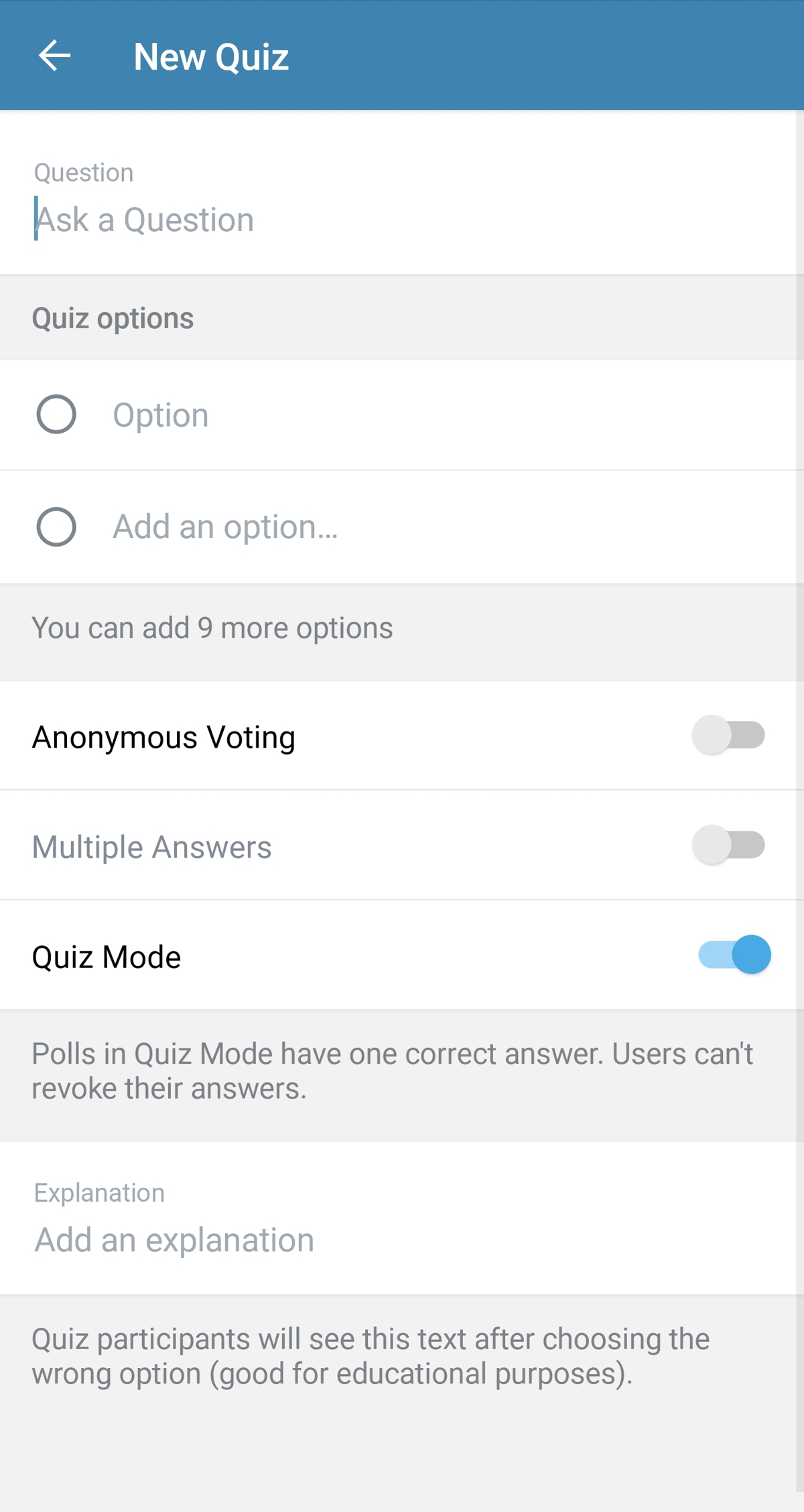
Task: Disable the Quiz Mode switch
Action: 734,955
